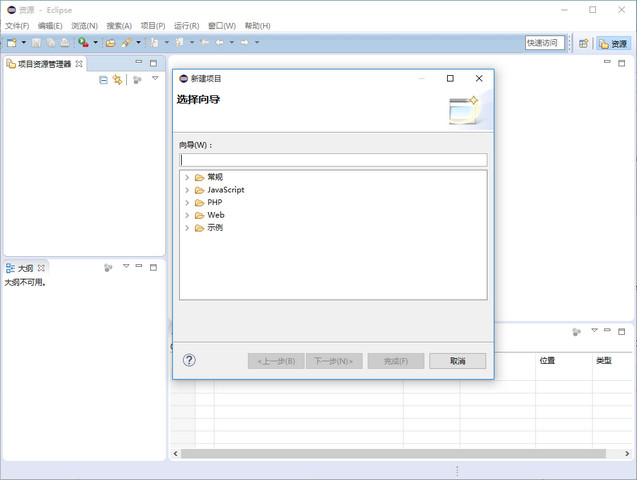This screenshot has height=480, width=637.
Task: Expand the PHP wizard folder
Action: [186, 202]
